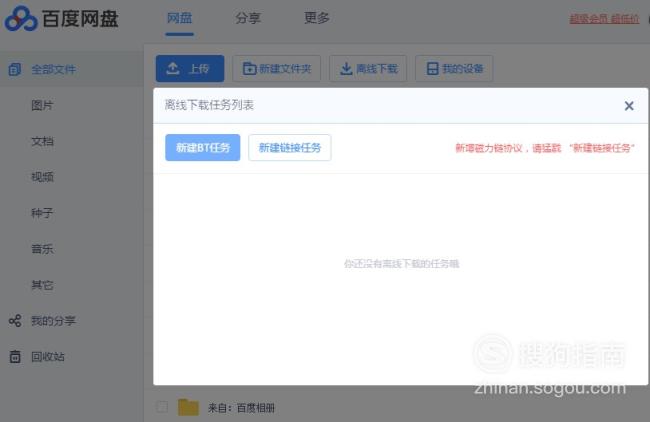Open 我的分享 in the sidebar

(53, 321)
